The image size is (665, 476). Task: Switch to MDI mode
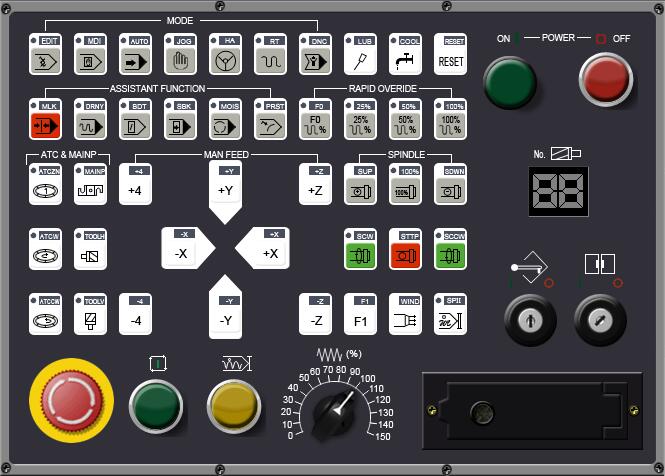coord(89,53)
